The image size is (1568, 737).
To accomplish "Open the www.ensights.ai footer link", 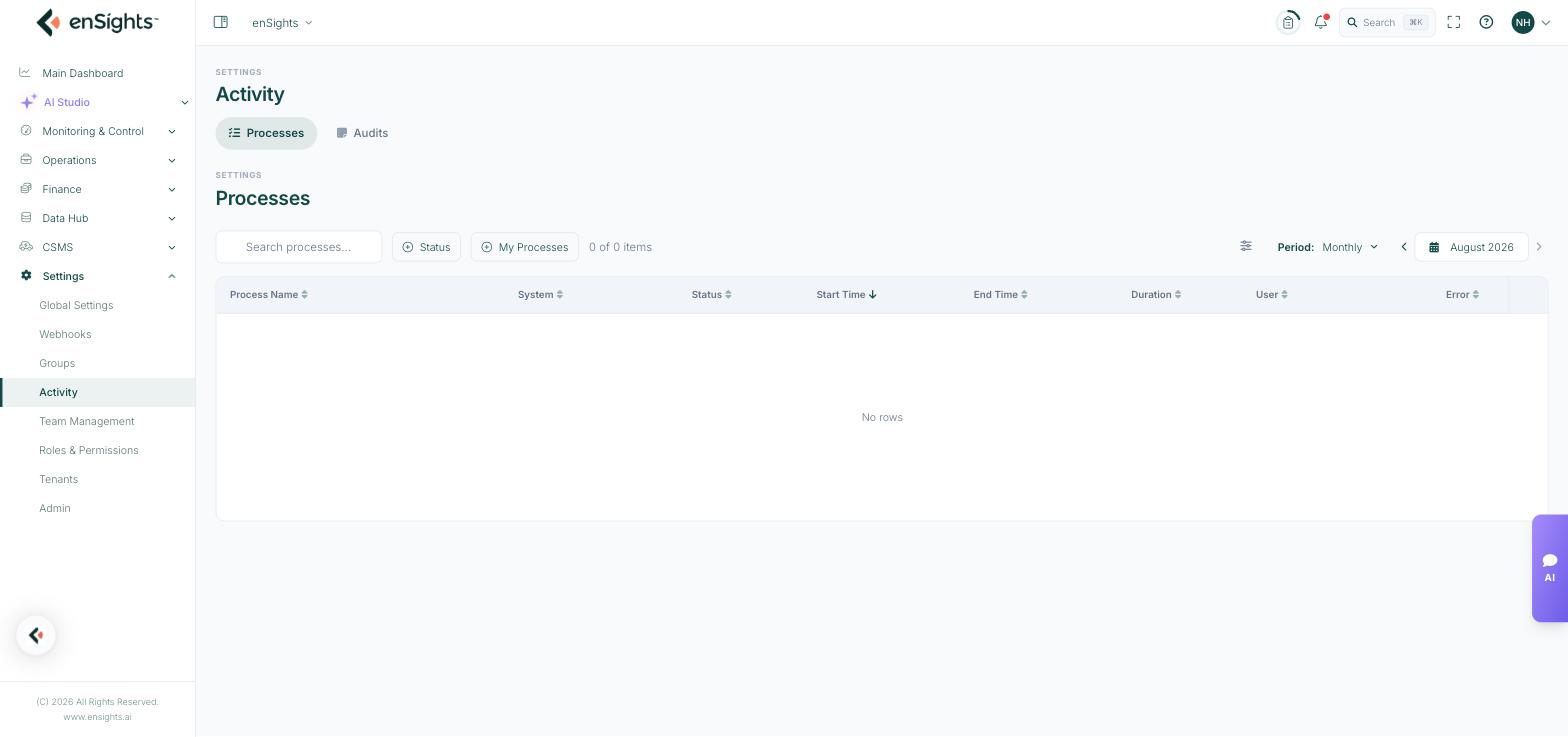I will [x=97, y=717].
